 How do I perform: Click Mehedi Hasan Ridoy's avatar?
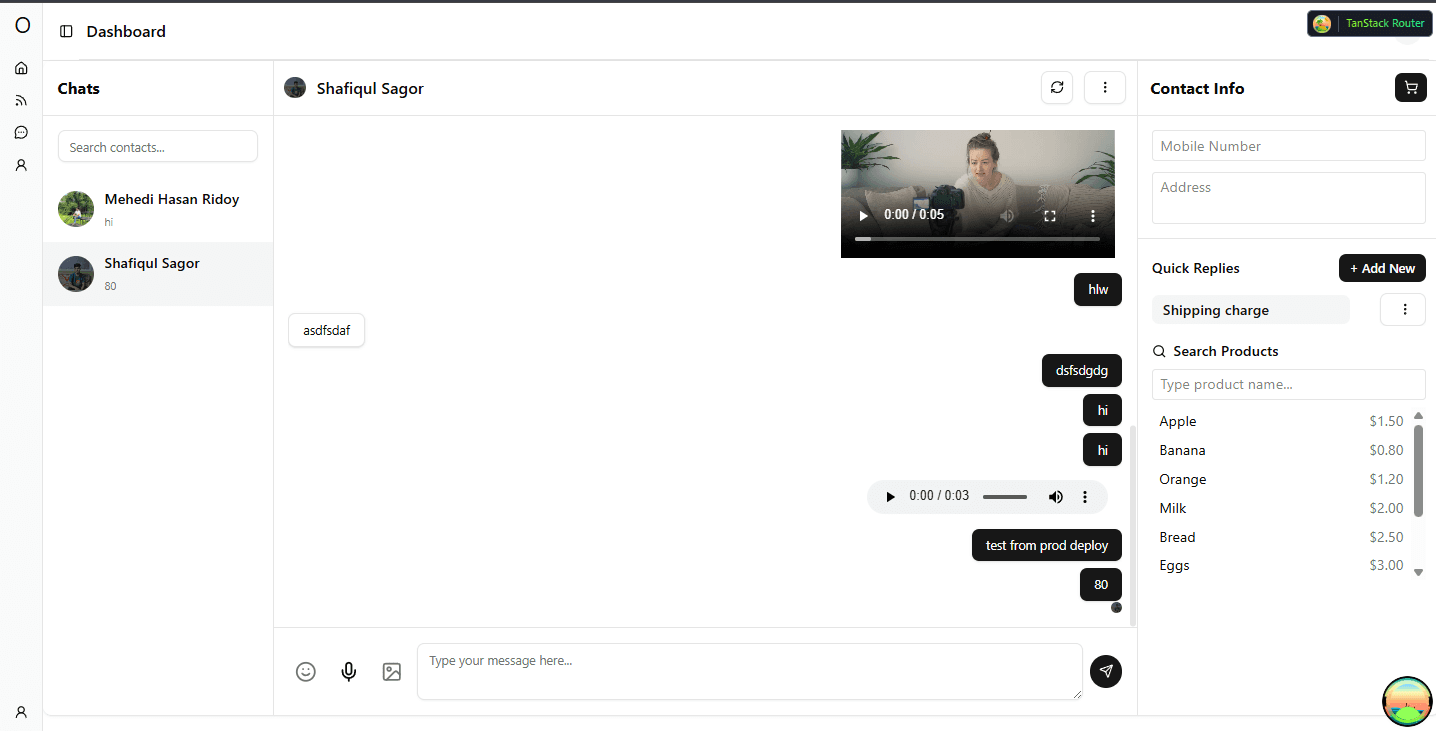coord(76,209)
